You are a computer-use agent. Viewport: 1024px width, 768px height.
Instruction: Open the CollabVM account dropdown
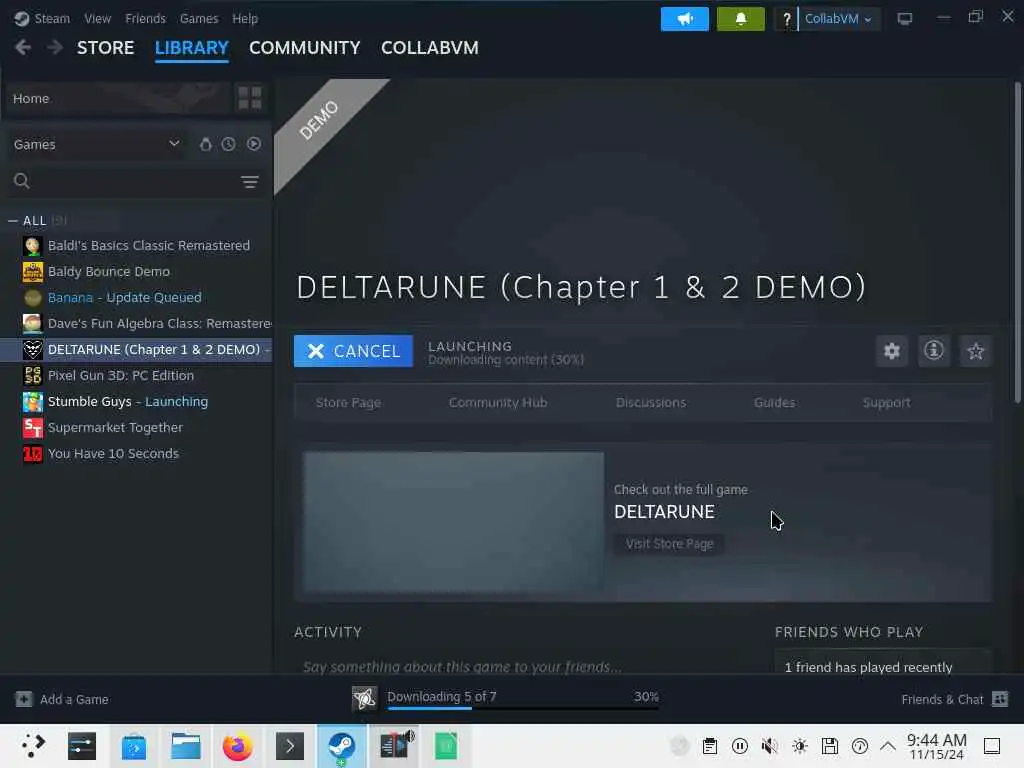click(838, 19)
